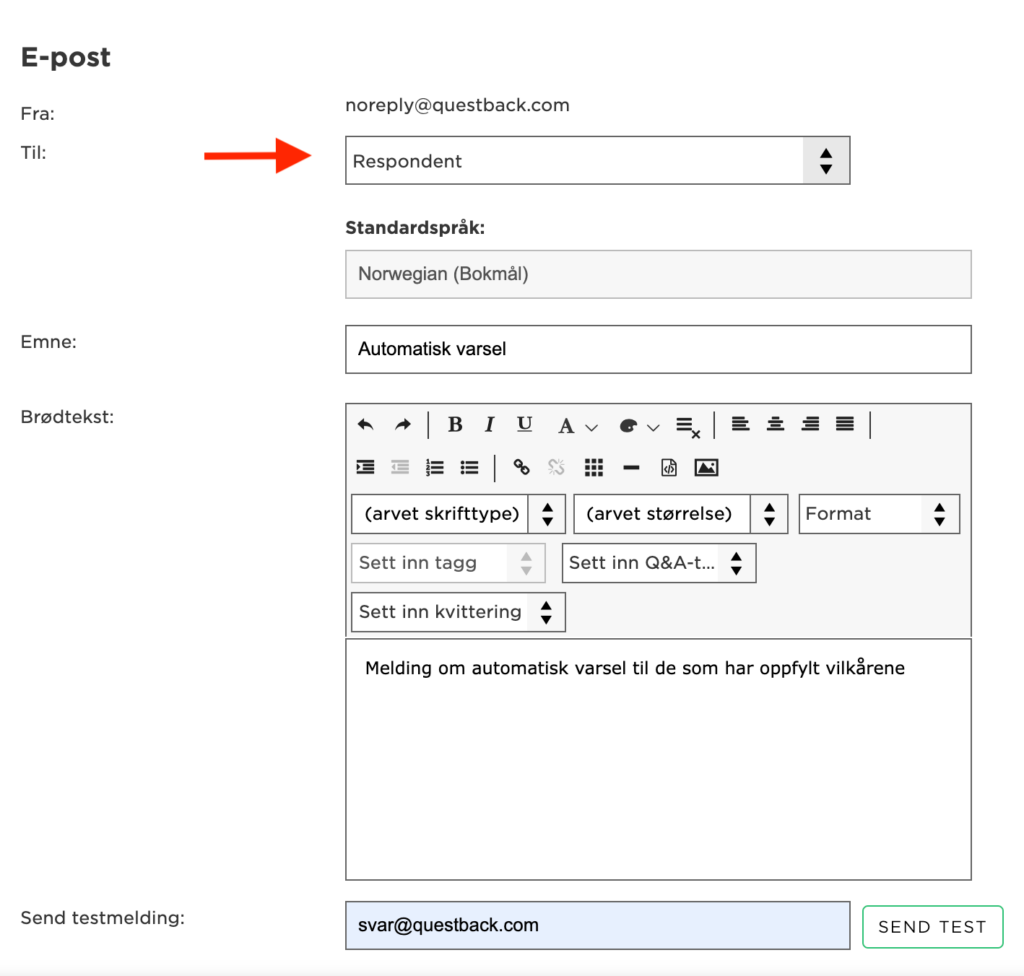Toggle underline formatting

tap(524, 425)
